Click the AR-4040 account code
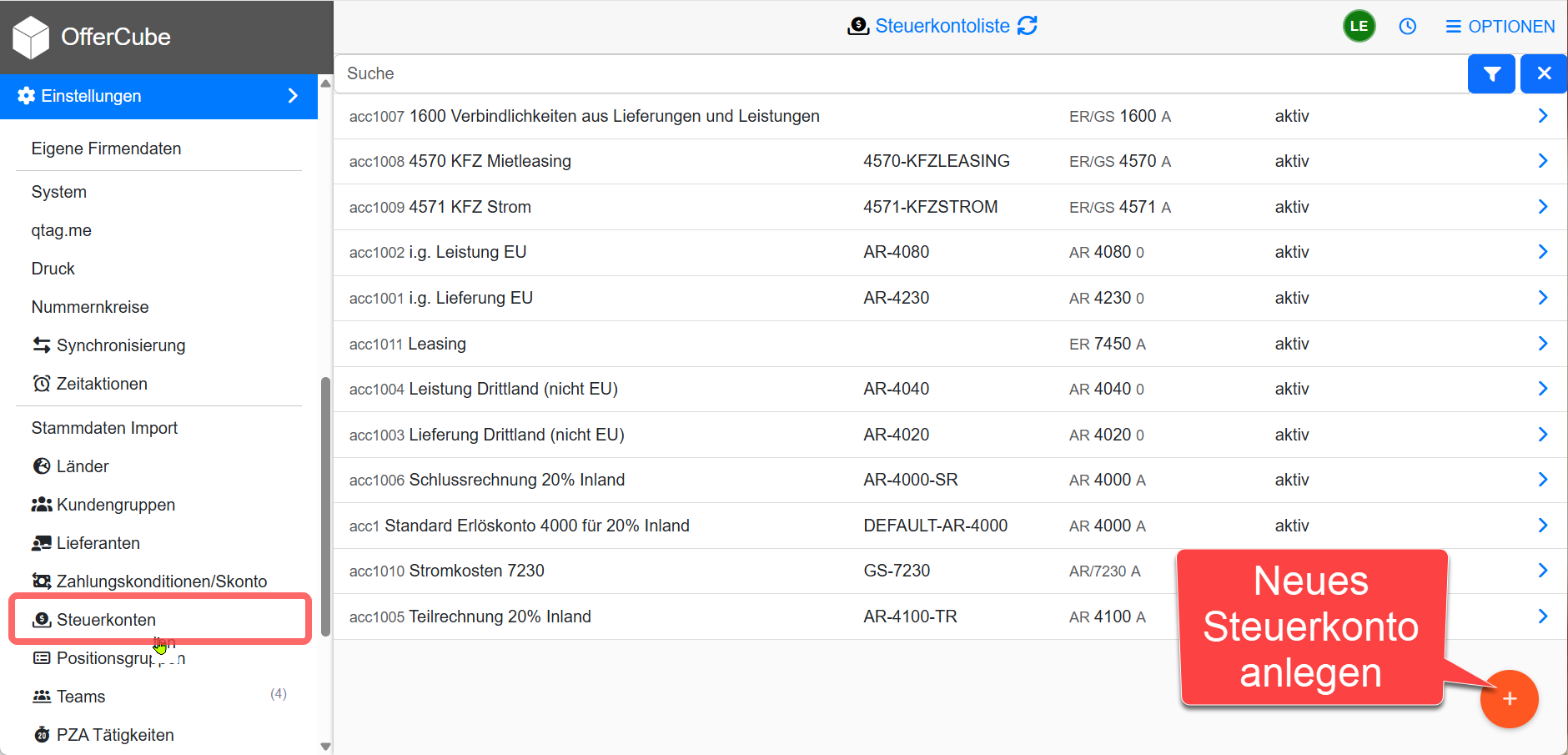The image size is (1568, 755). point(896,389)
